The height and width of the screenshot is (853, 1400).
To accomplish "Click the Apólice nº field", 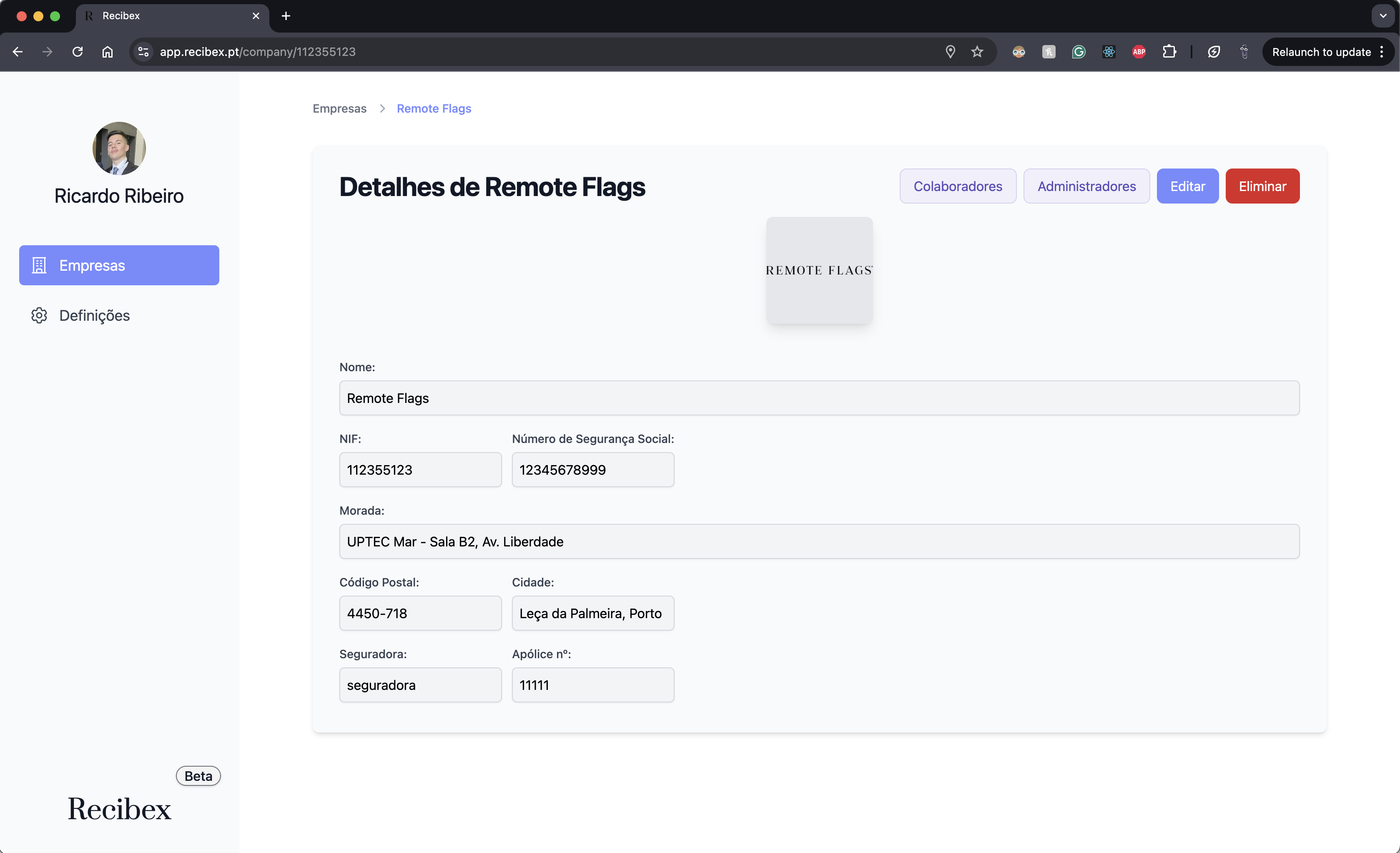I will (x=593, y=684).
